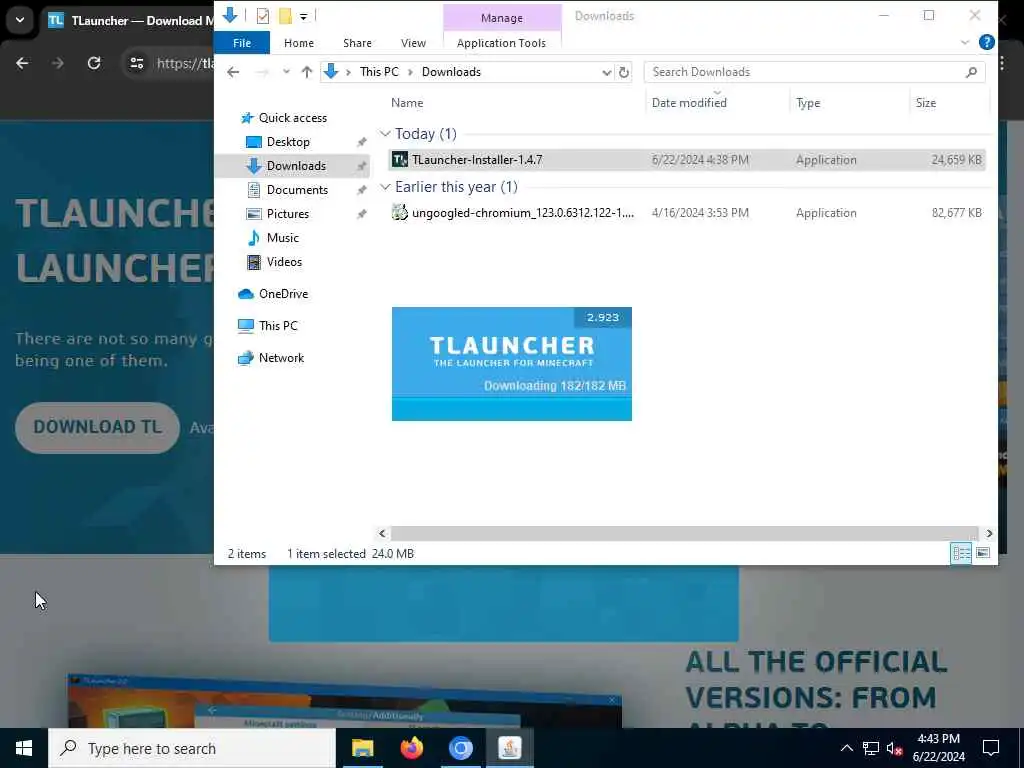The height and width of the screenshot is (768, 1024).
Task: Refresh the Downloads folder view
Action: (x=624, y=72)
